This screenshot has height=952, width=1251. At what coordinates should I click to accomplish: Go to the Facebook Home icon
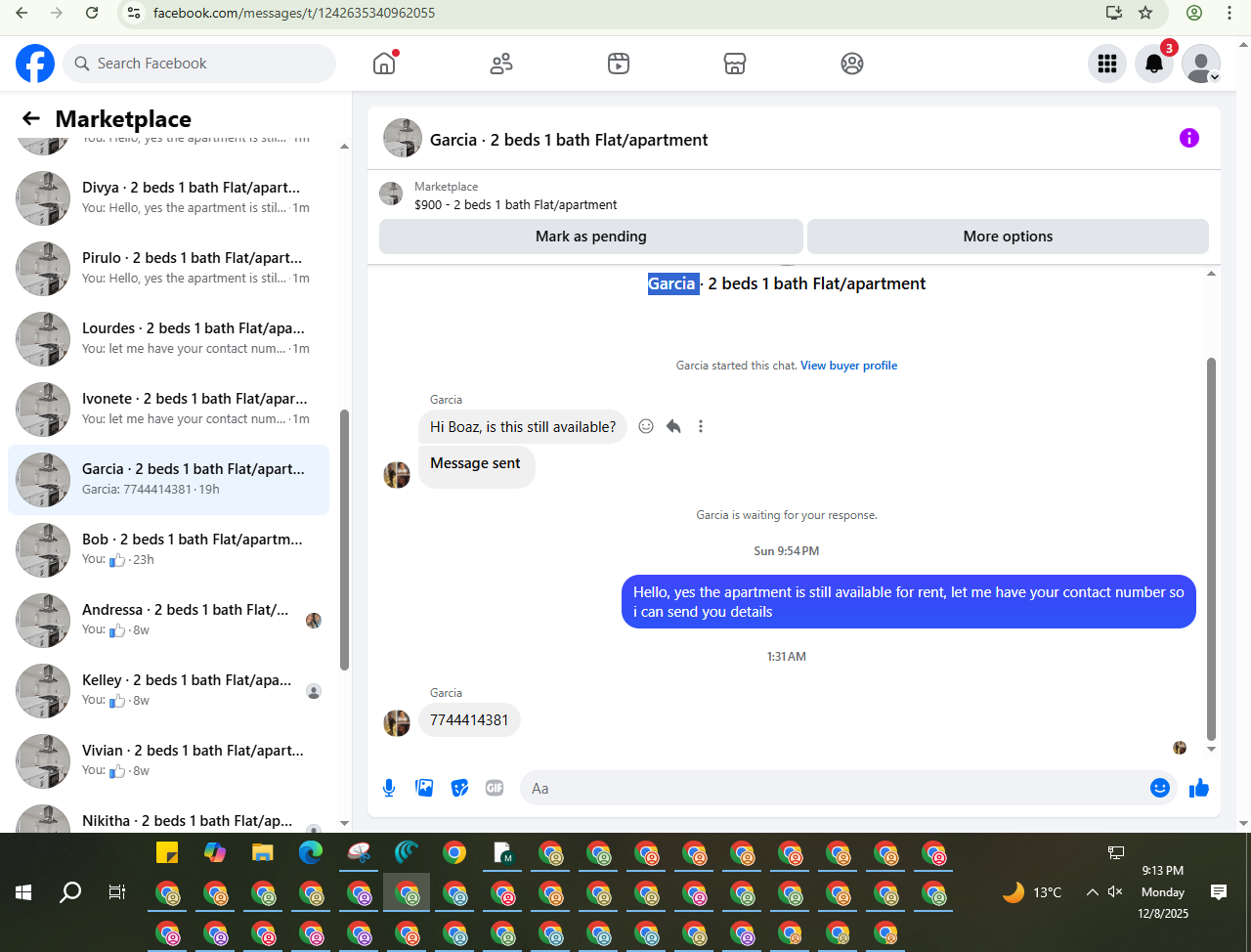384,64
